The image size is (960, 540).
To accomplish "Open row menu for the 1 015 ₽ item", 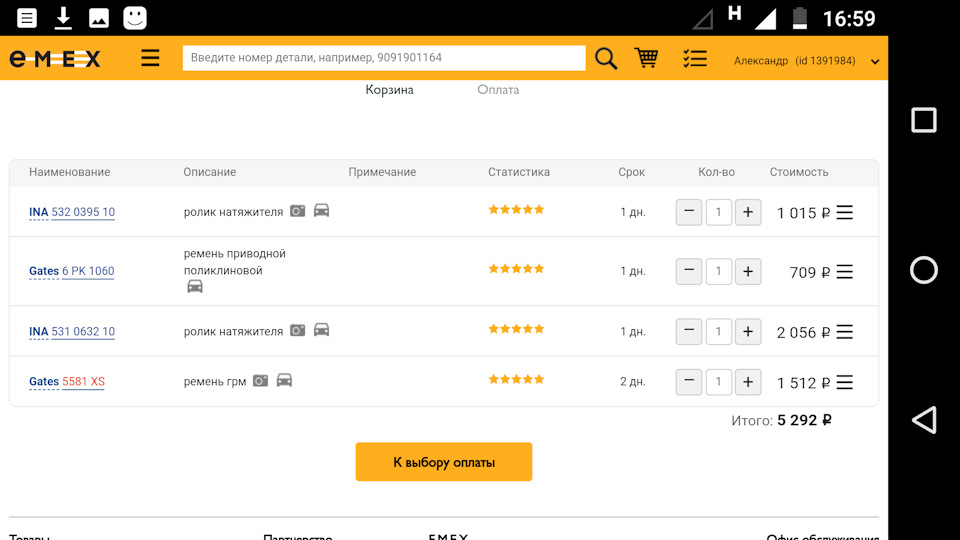I will pyautogui.click(x=845, y=212).
